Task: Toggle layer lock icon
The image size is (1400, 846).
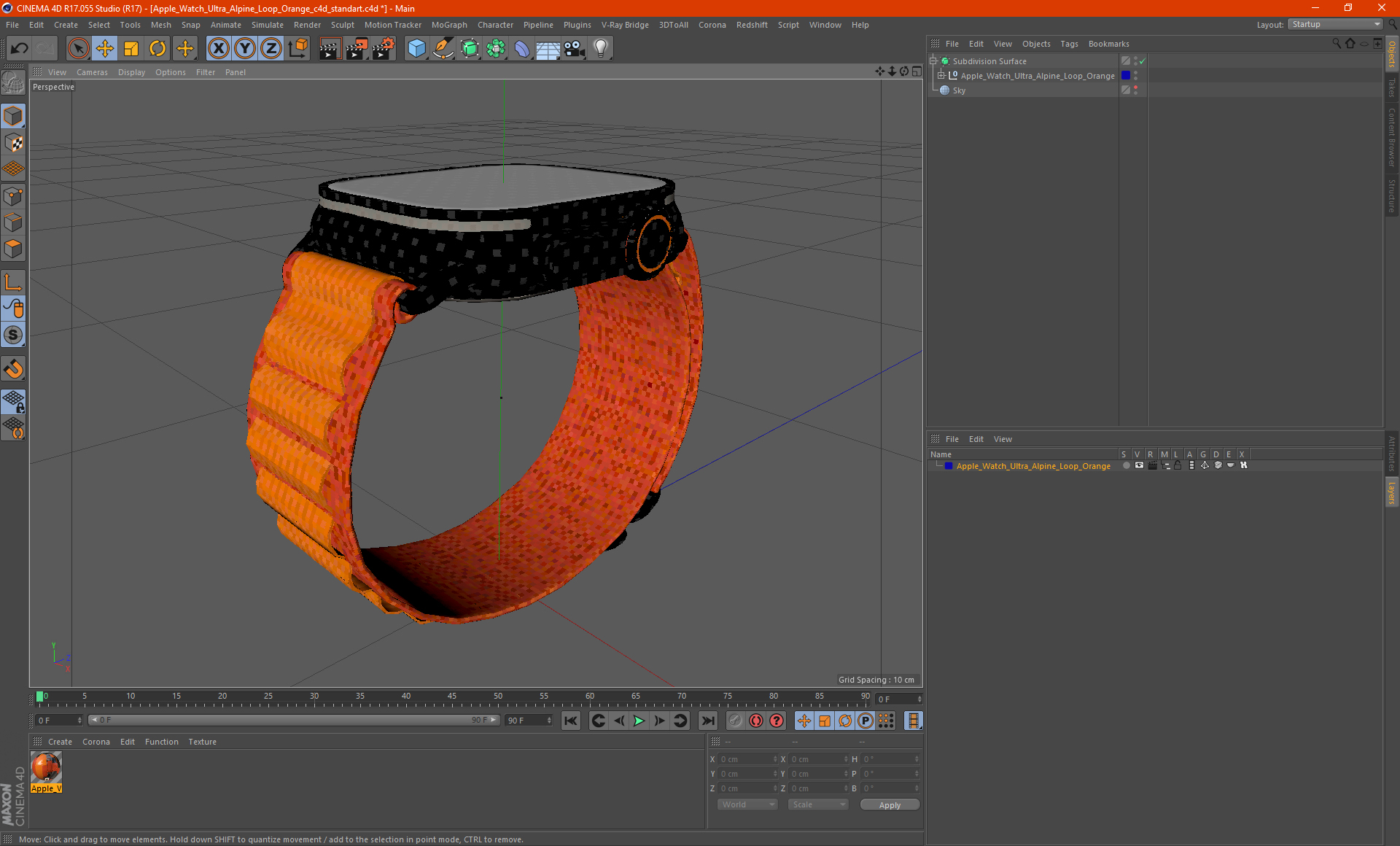Action: [x=1178, y=465]
